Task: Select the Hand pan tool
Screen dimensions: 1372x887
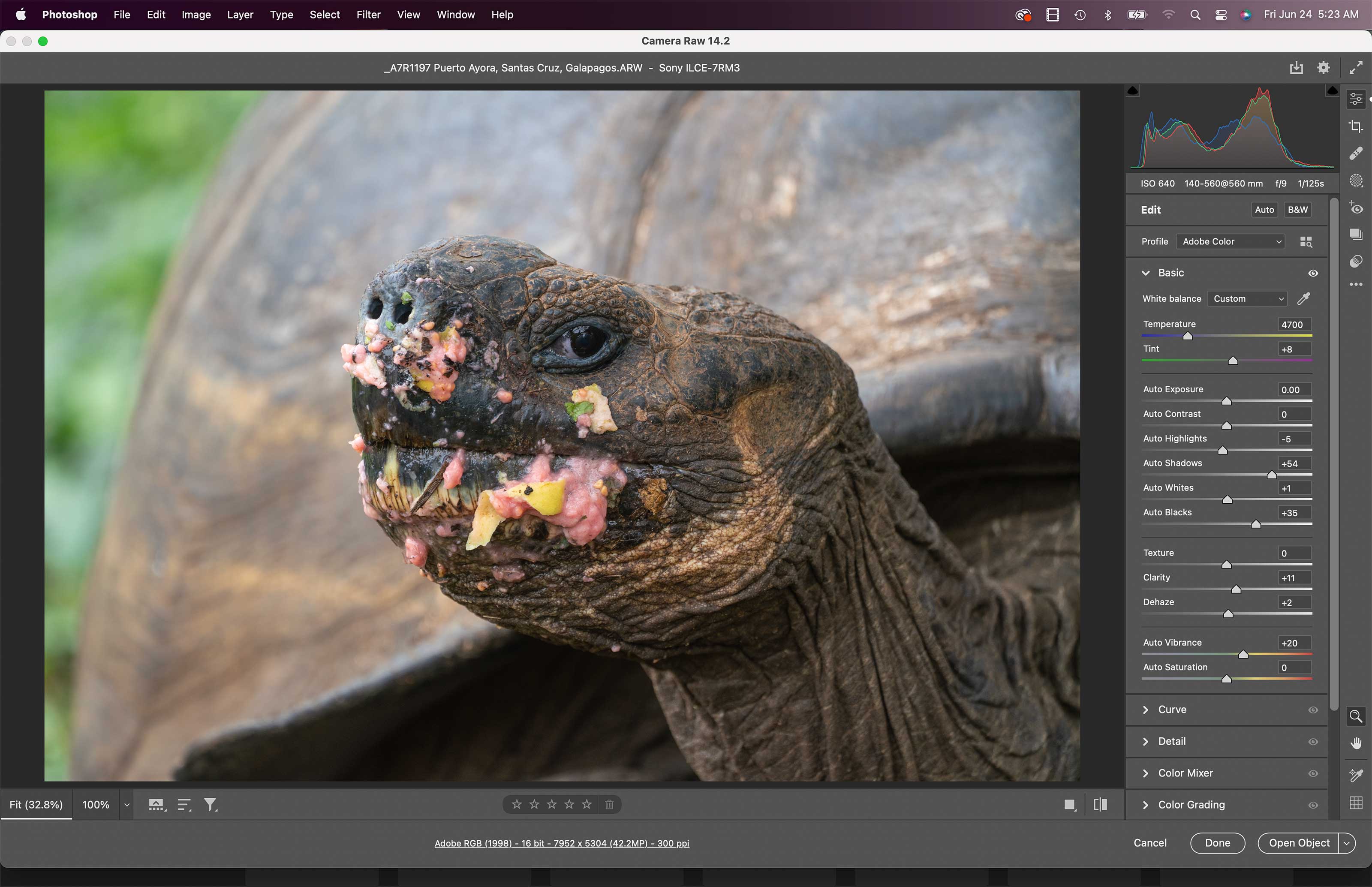Action: [1356, 743]
